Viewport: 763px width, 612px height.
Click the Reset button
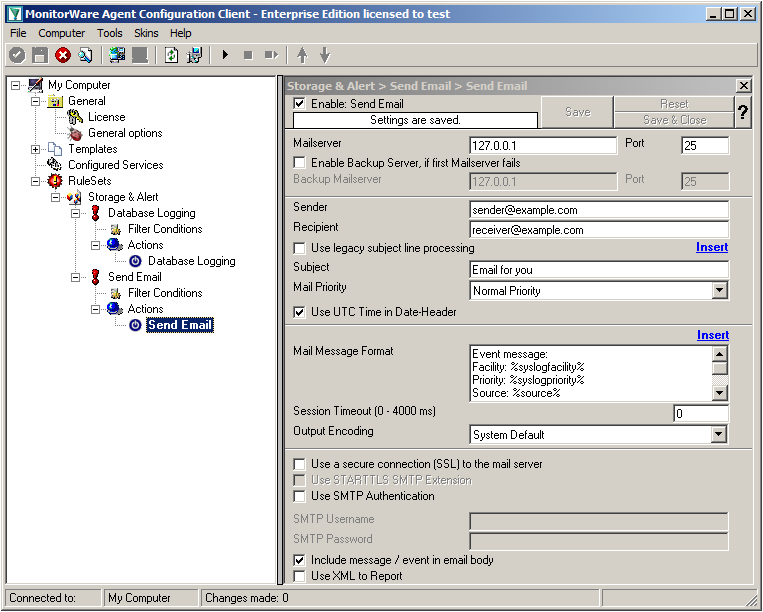(x=674, y=104)
